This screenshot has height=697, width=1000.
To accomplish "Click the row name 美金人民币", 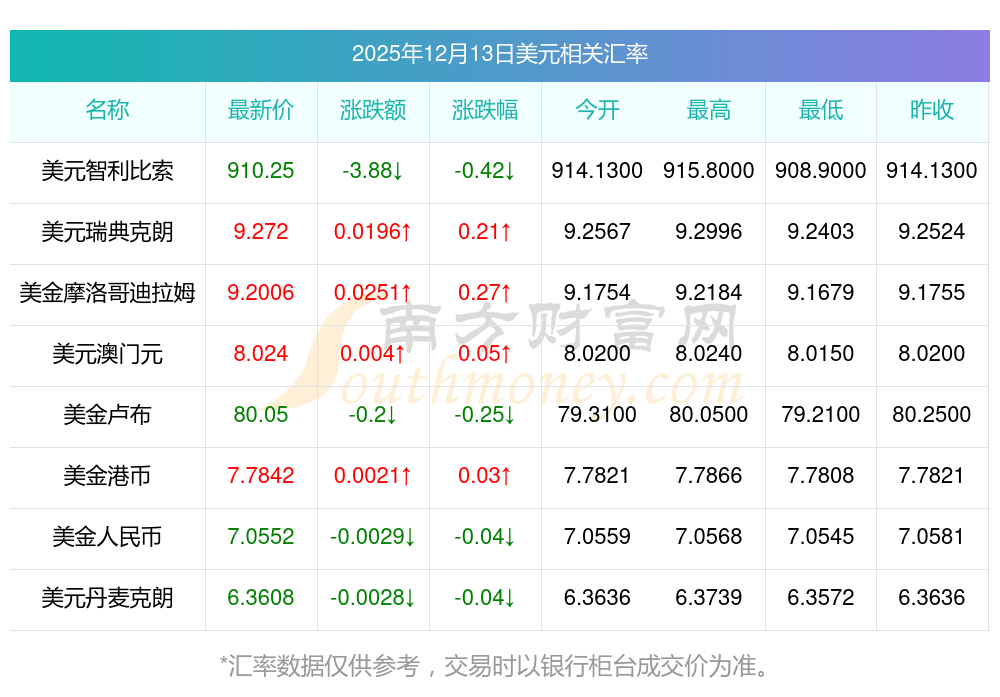I will click(x=107, y=537).
